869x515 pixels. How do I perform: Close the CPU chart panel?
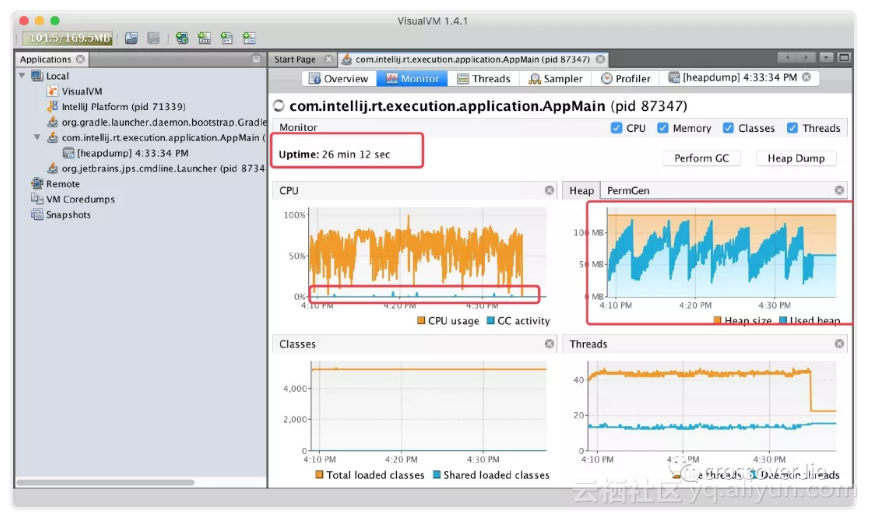549,190
